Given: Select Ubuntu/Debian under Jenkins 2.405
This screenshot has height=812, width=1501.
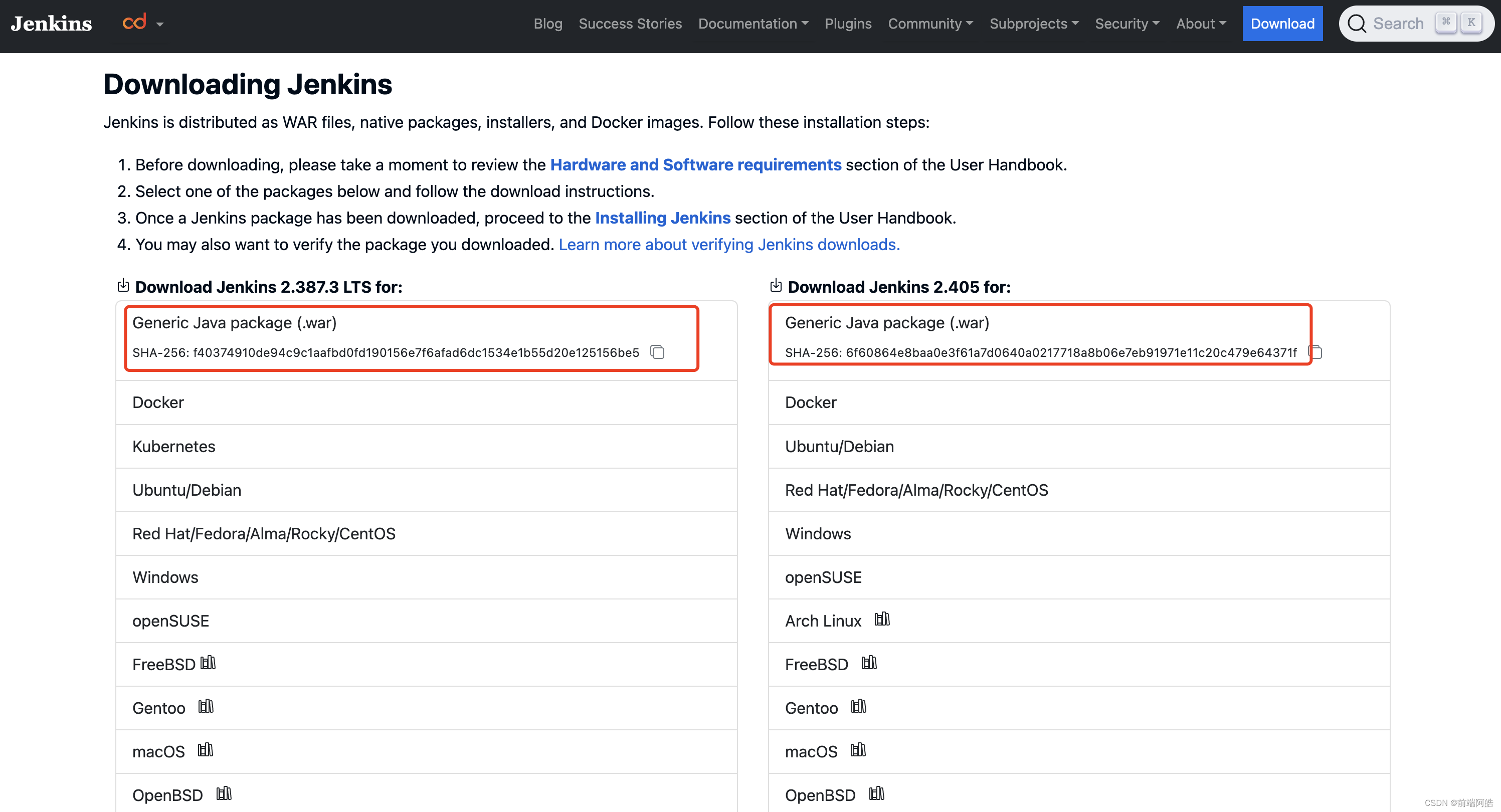Looking at the screenshot, I should point(1079,446).
